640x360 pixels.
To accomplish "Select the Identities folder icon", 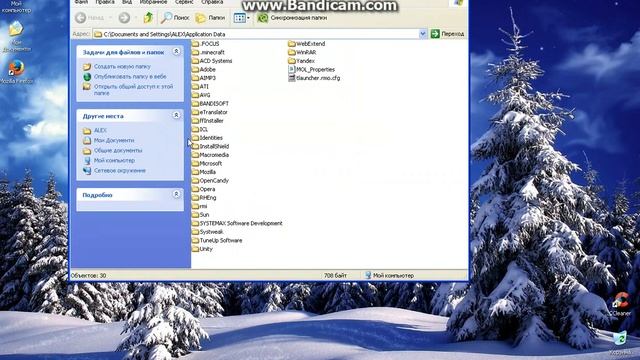I will [196, 138].
